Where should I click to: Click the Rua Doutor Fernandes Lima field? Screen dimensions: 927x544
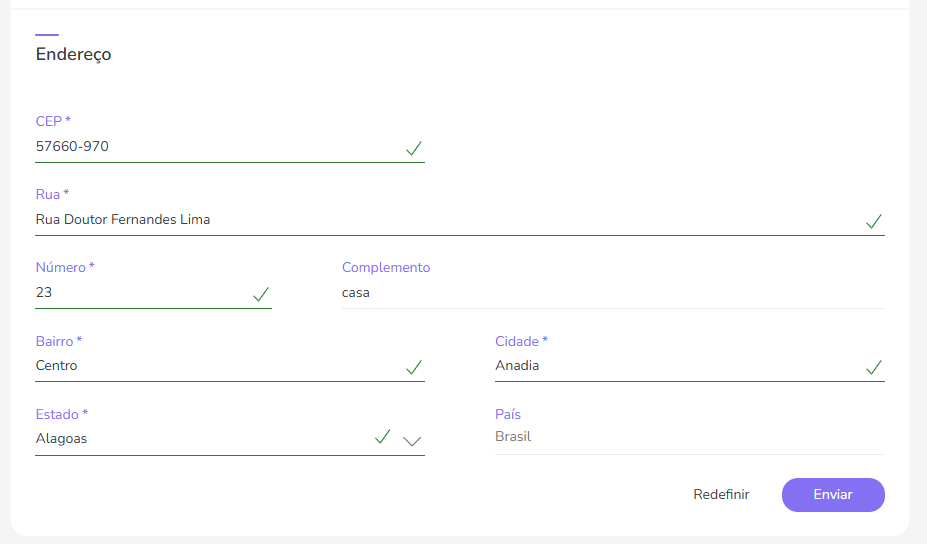[x=440, y=220]
